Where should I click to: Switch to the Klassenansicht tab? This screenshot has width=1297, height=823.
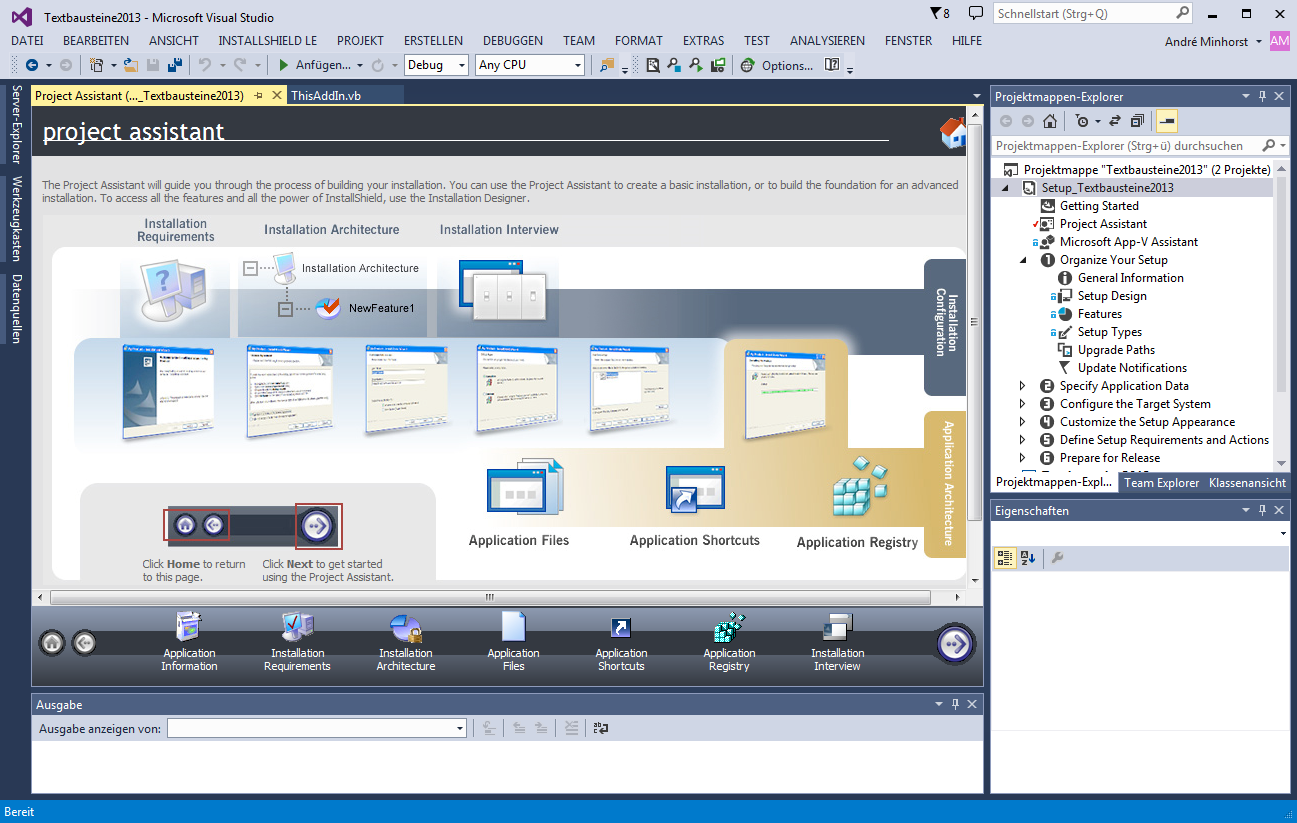click(x=1247, y=483)
